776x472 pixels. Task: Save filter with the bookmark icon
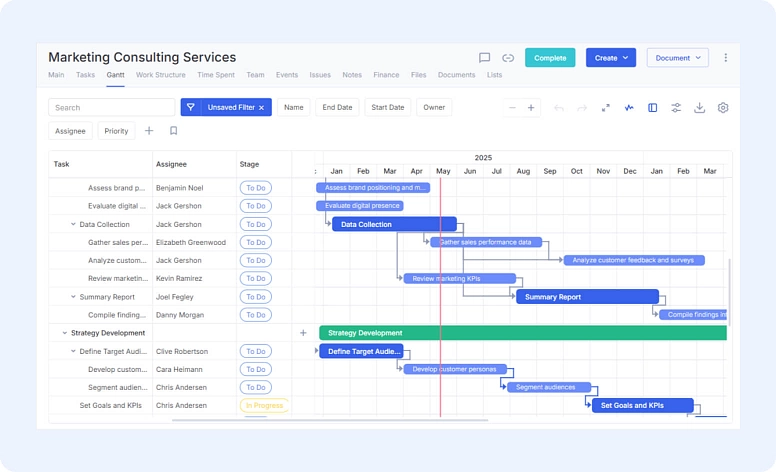point(173,131)
